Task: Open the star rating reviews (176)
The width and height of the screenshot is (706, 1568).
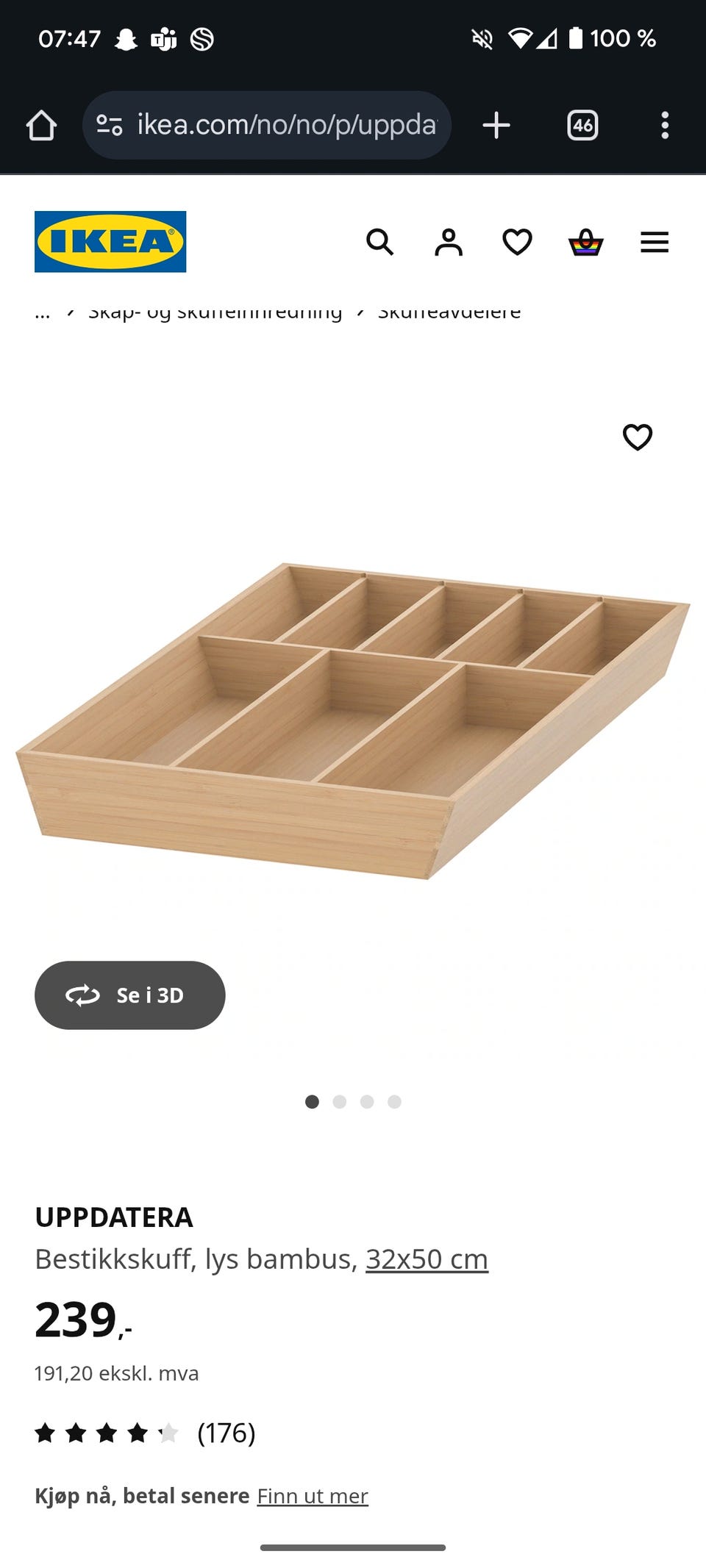Action: point(145,1433)
